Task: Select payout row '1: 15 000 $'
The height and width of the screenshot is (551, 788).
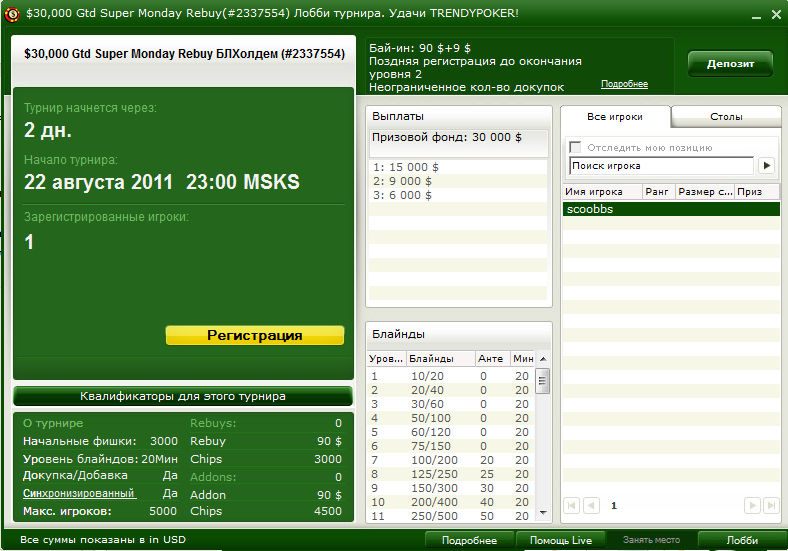Action: tap(457, 167)
